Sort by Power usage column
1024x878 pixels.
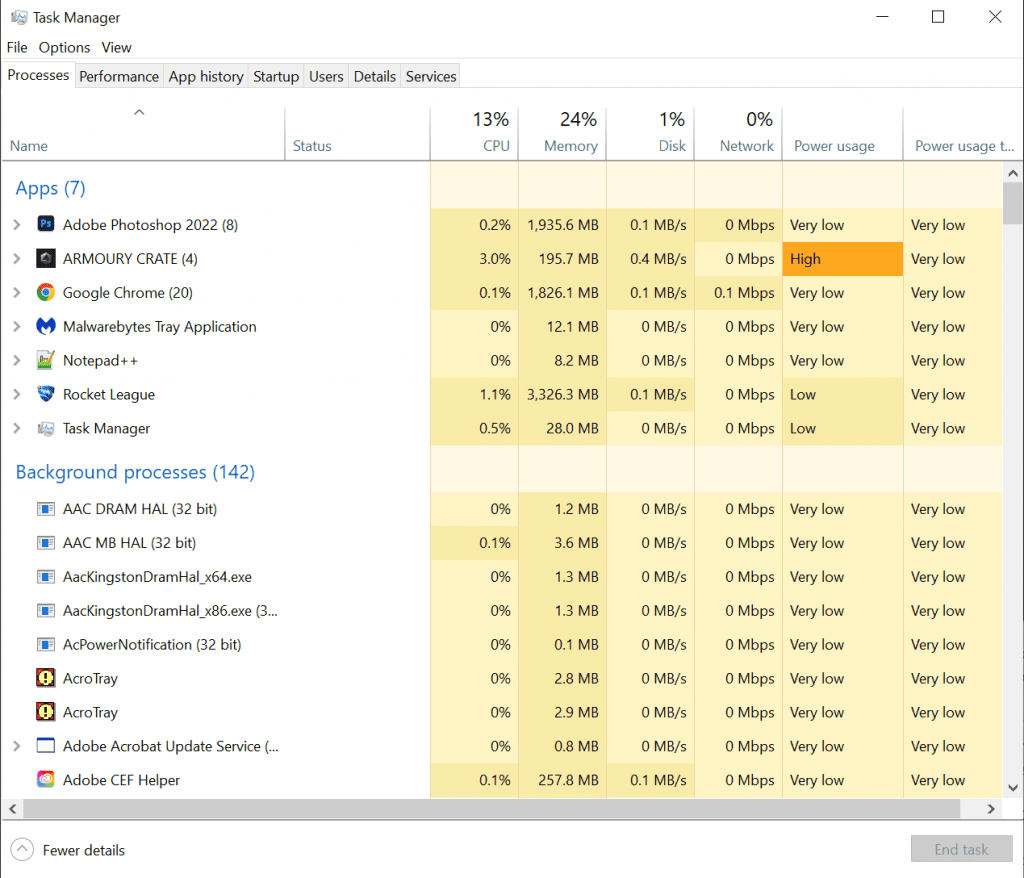coord(842,134)
